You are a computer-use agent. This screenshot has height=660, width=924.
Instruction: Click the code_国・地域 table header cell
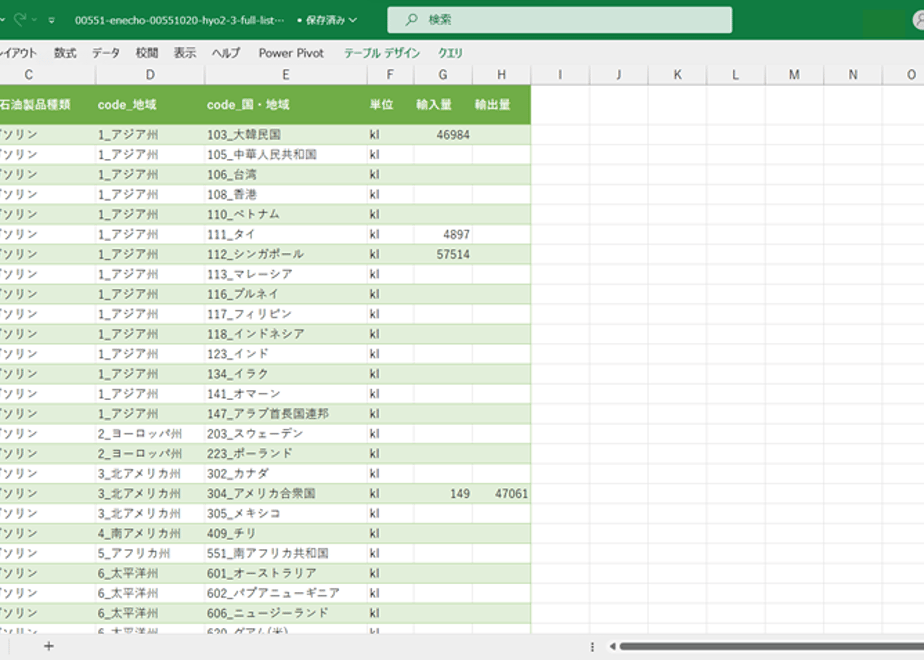tap(285, 105)
